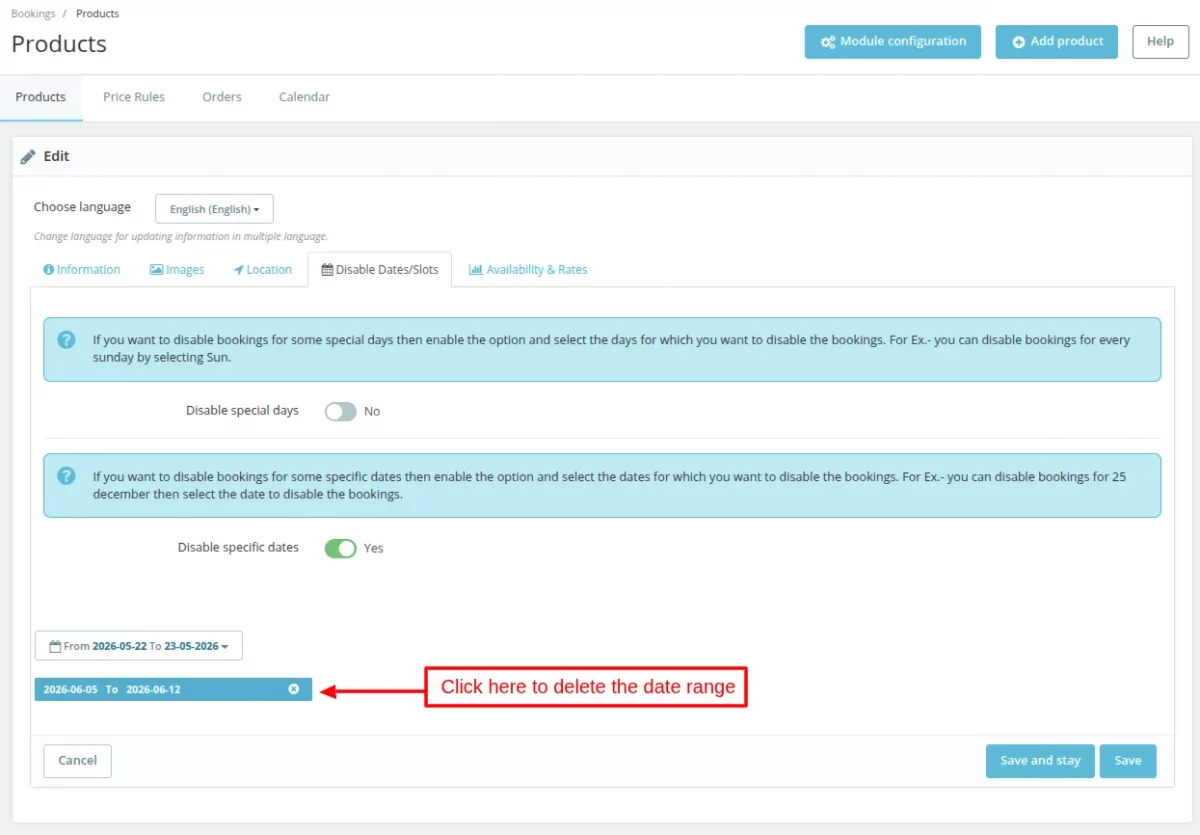Click the info icon on Information tab
The width and height of the screenshot is (1200, 835).
(48, 270)
